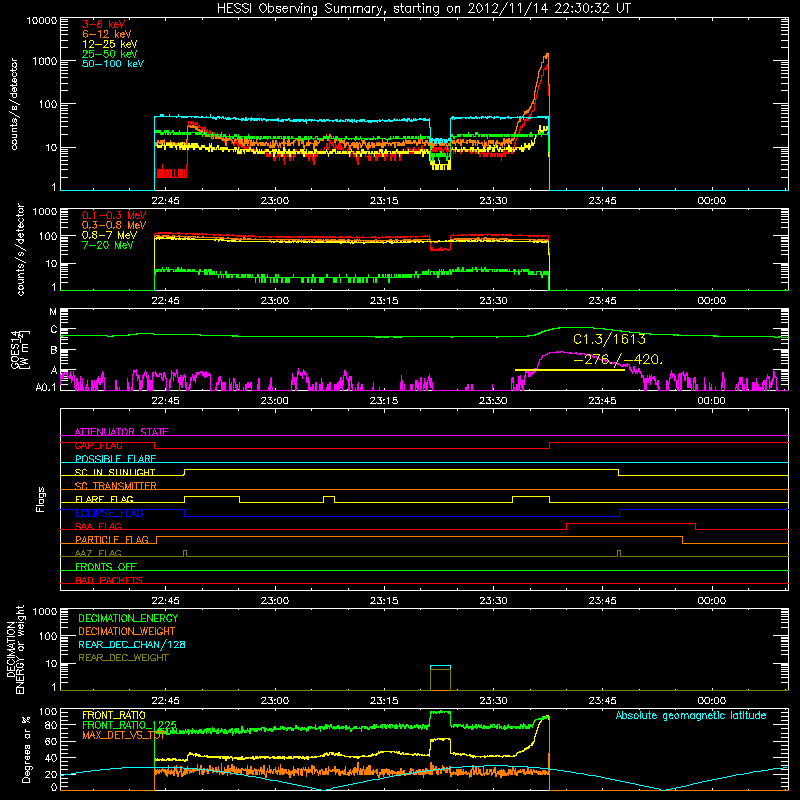800x800 pixels.
Task: Click the yellow flare duration bar in GOES panel
Action: [570, 370]
